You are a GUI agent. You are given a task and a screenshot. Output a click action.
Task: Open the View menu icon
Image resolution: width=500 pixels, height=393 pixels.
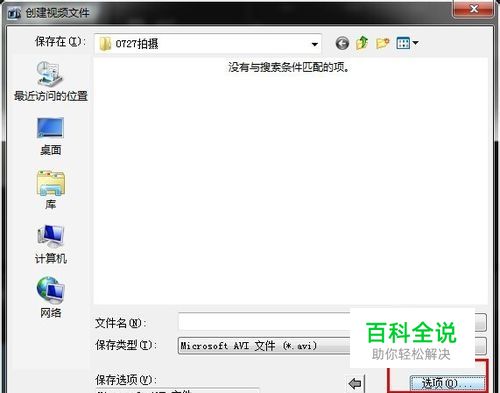pyautogui.click(x=407, y=43)
